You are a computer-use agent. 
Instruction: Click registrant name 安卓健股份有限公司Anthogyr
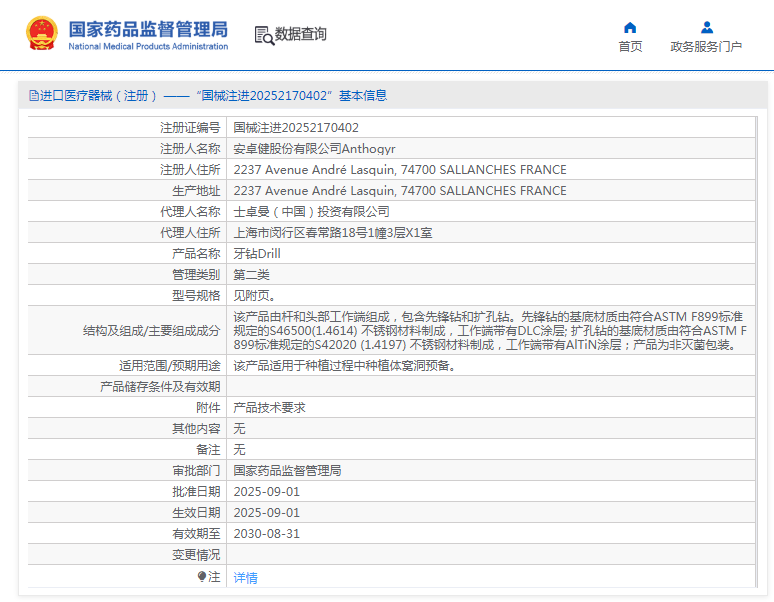point(314,148)
